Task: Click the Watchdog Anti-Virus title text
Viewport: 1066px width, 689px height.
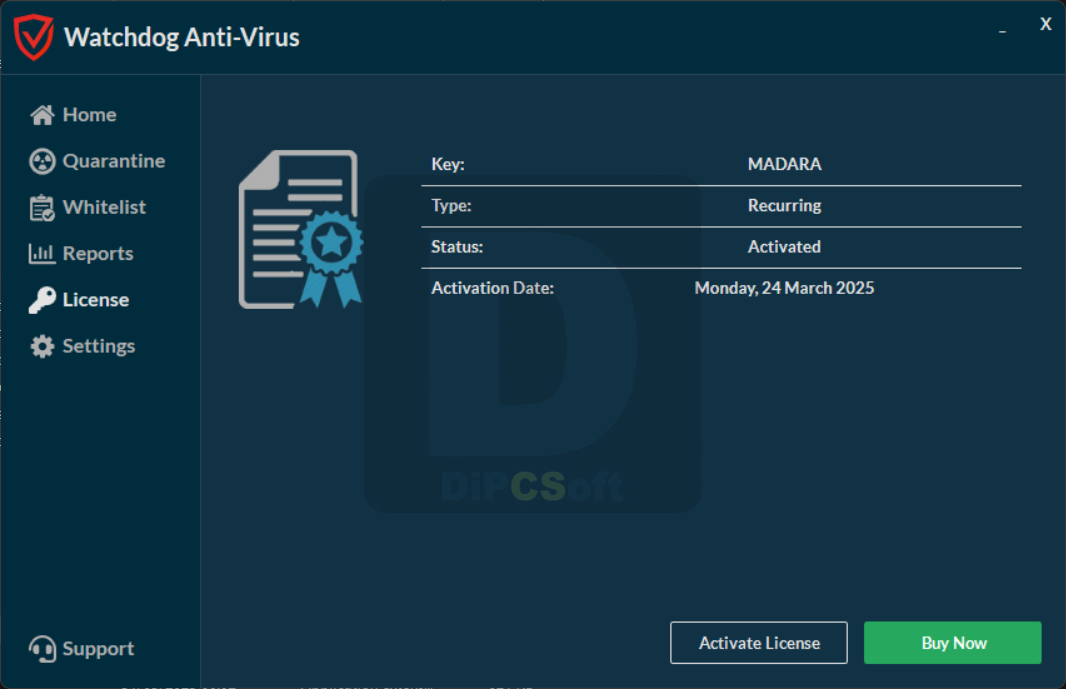Action: pyautogui.click(x=182, y=37)
